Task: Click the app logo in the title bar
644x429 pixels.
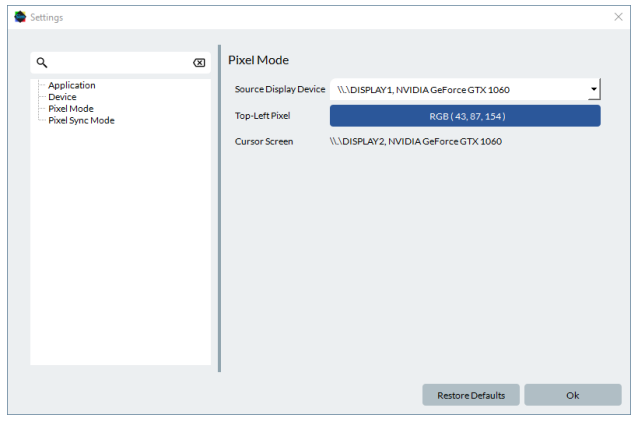Action: click(19, 17)
